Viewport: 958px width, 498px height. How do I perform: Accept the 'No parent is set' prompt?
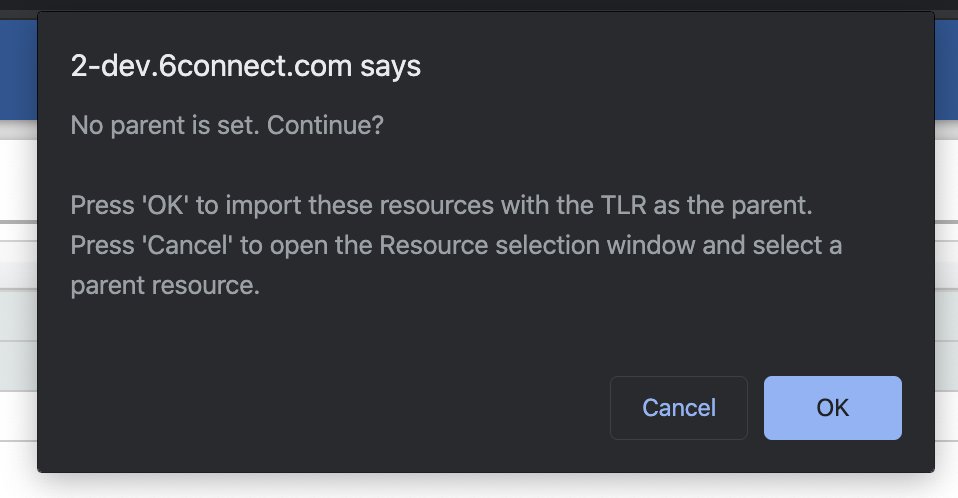coord(832,408)
